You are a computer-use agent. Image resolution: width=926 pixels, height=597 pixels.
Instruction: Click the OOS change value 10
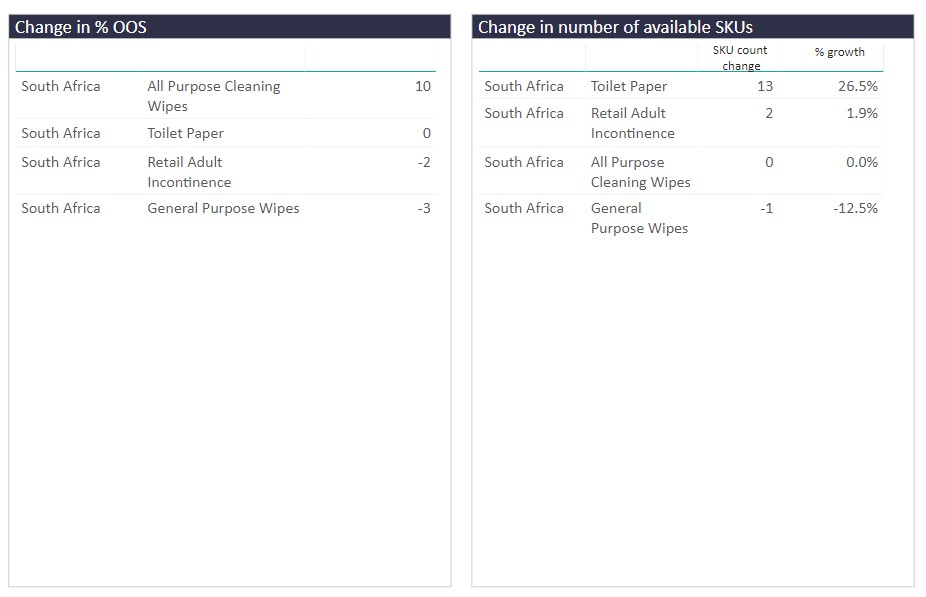pyautogui.click(x=422, y=86)
